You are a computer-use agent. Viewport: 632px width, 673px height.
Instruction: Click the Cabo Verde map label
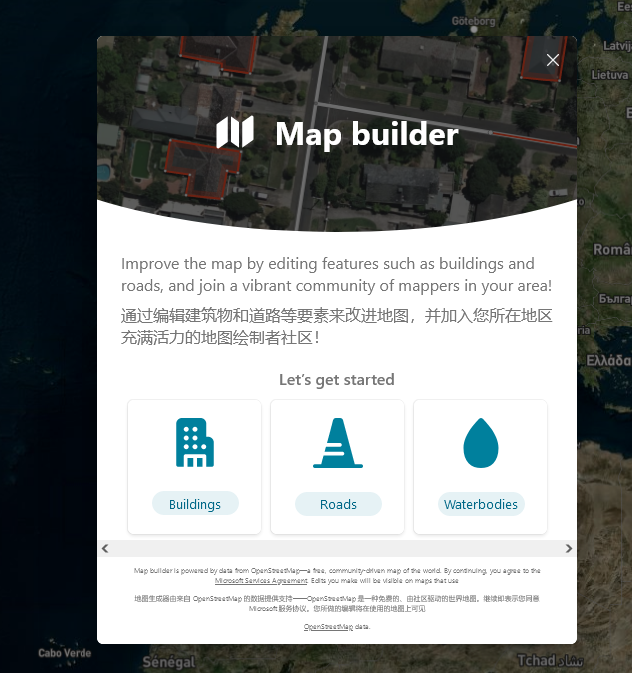point(64,653)
